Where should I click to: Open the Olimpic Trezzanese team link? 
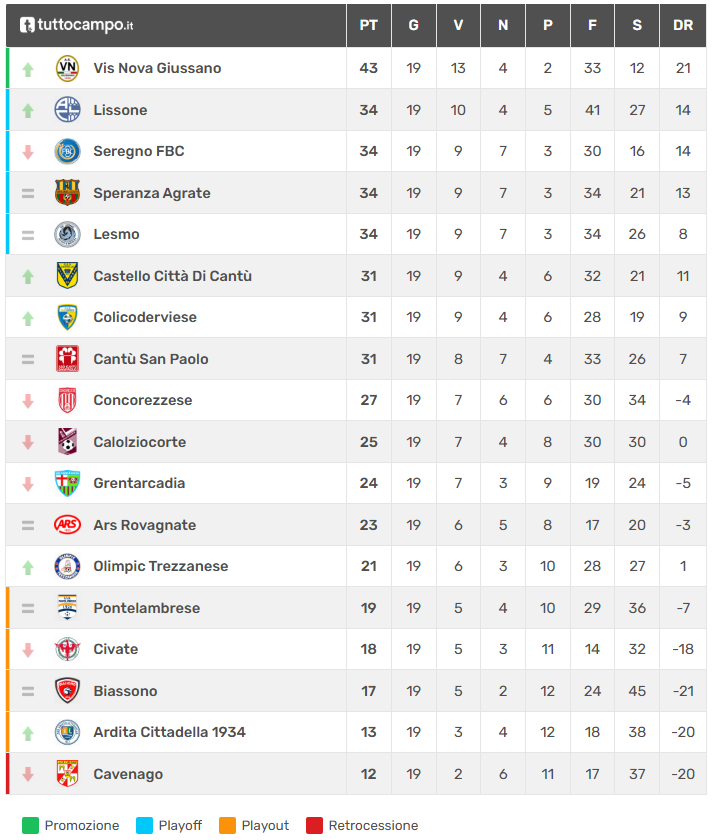click(160, 566)
